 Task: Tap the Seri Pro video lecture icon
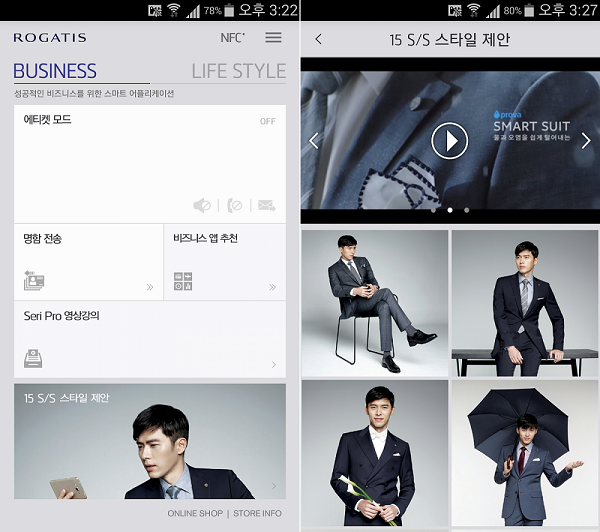pos(34,357)
